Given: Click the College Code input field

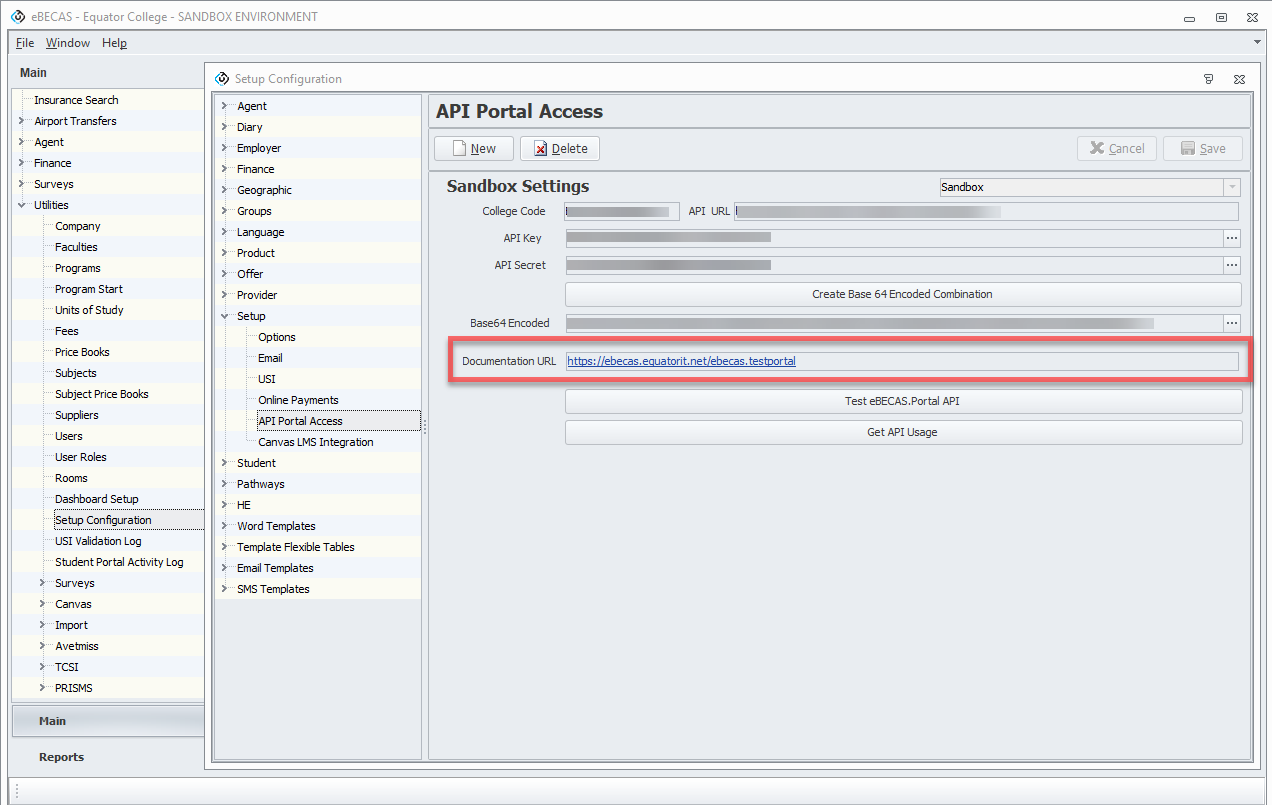Looking at the screenshot, I should 621,211.
